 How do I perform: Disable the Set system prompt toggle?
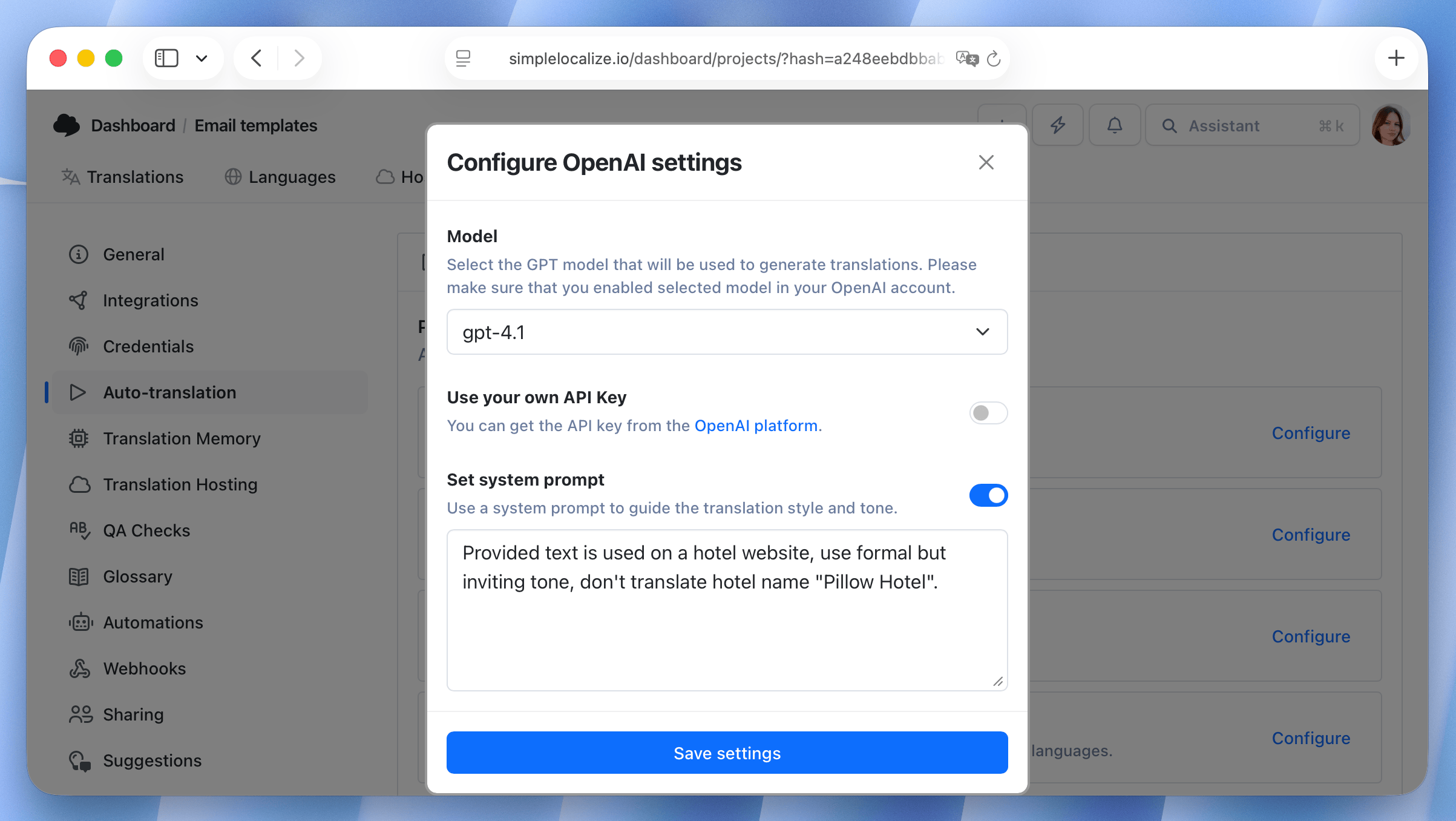click(988, 495)
